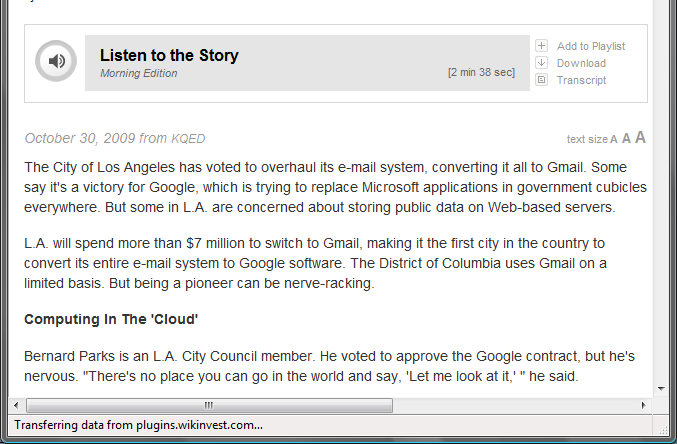
Task: Click the Transcript page icon
Action: pyautogui.click(x=541, y=80)
